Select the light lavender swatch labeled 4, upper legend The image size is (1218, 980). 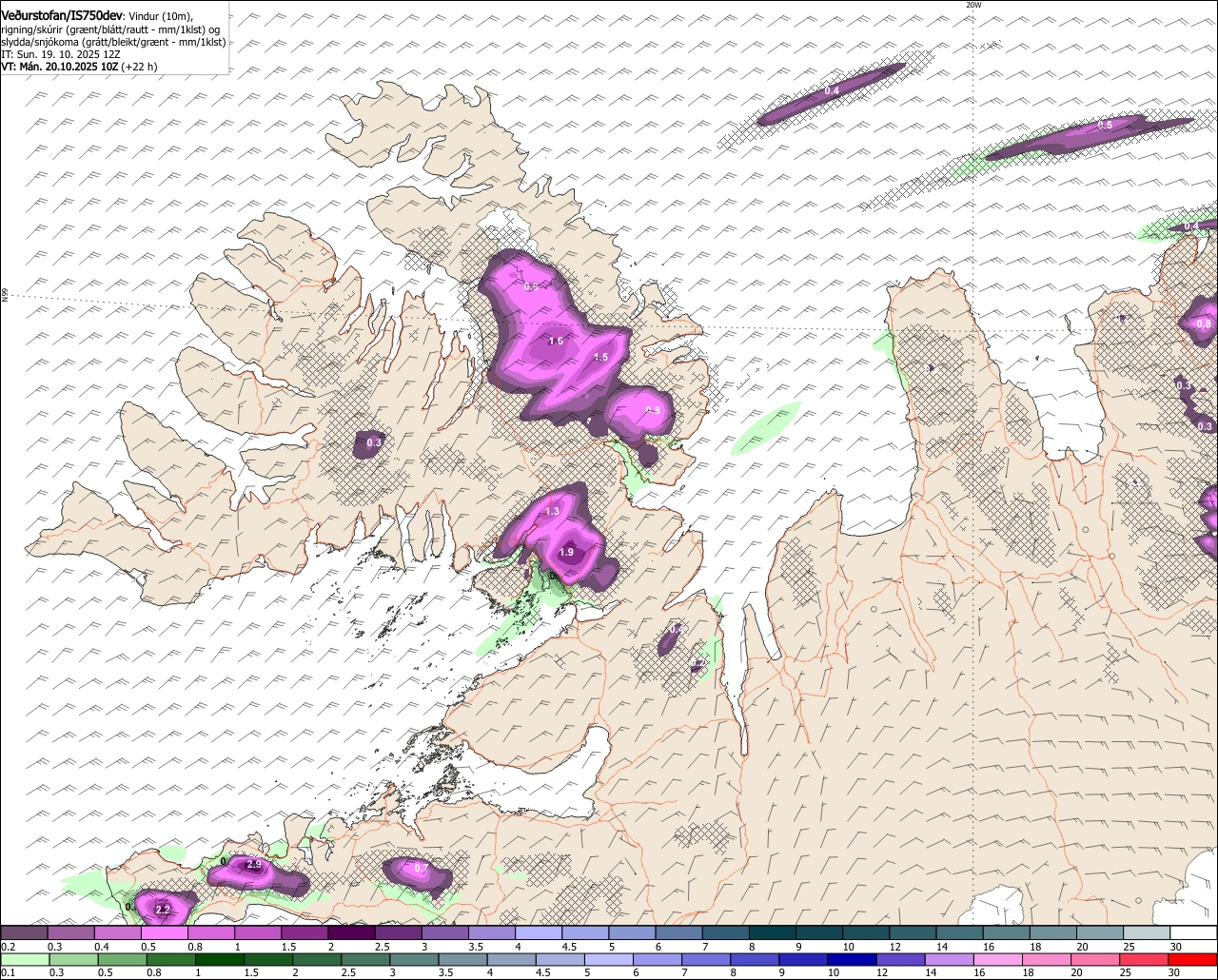point(539,932)
